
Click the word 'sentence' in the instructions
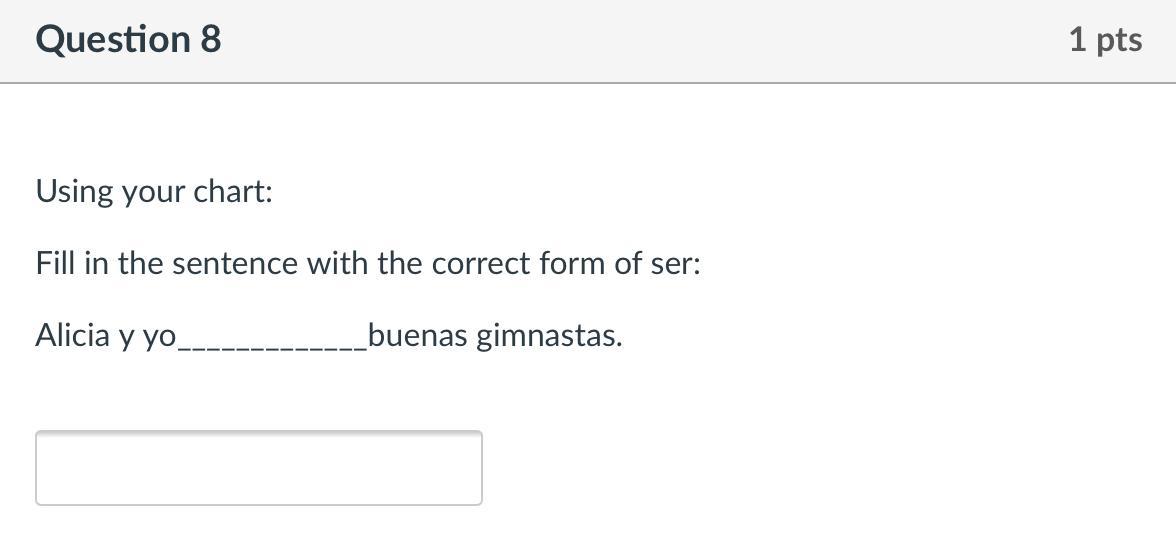235,264
